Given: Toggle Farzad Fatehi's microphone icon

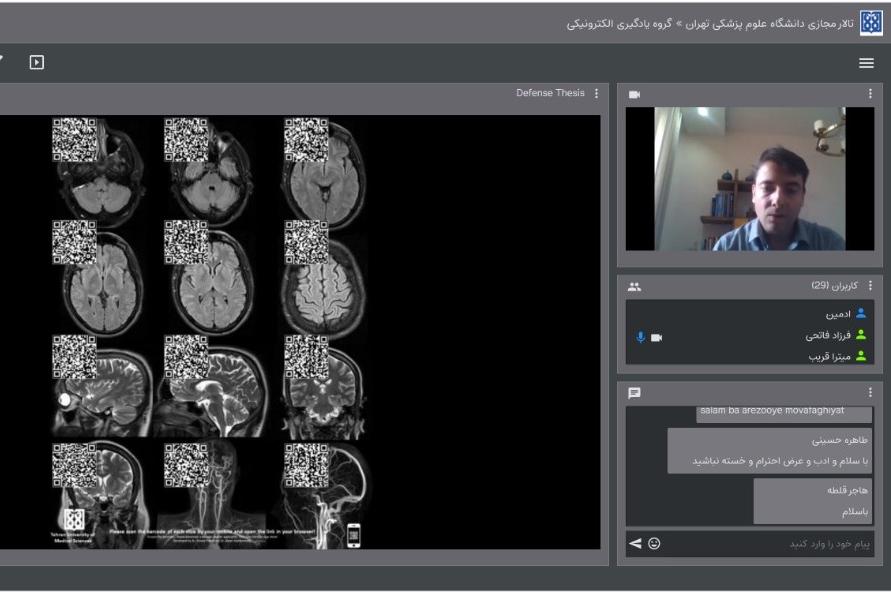Looking at the screenshot, I should tap(641, 337).
